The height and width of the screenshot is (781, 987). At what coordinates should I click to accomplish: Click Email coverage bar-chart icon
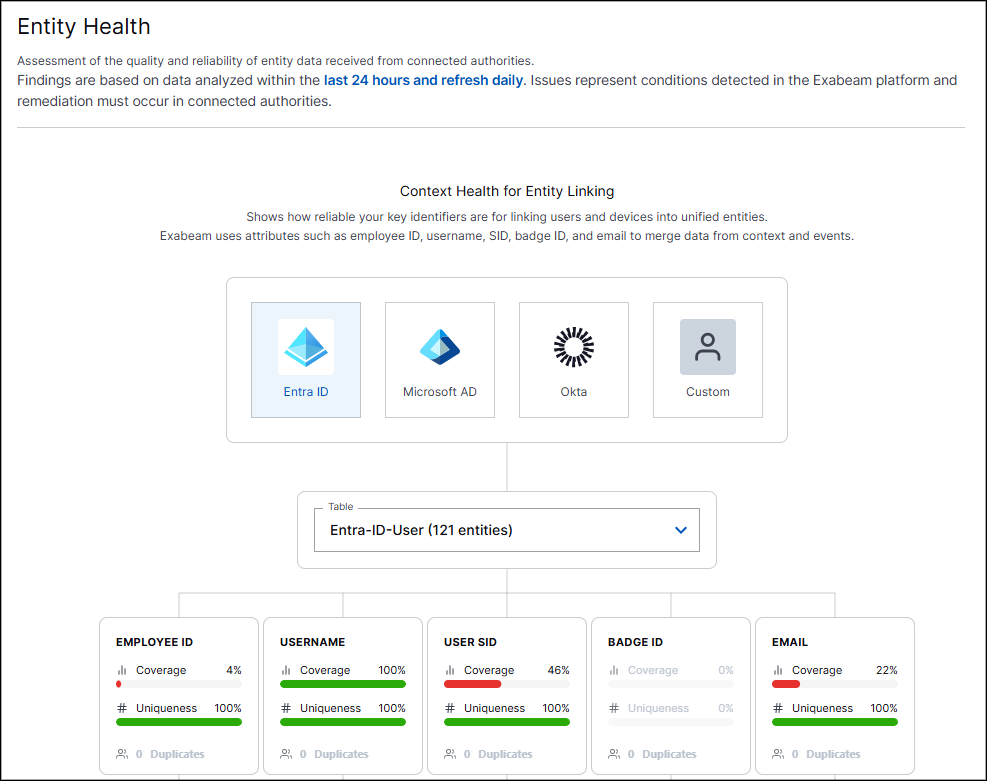778,670
